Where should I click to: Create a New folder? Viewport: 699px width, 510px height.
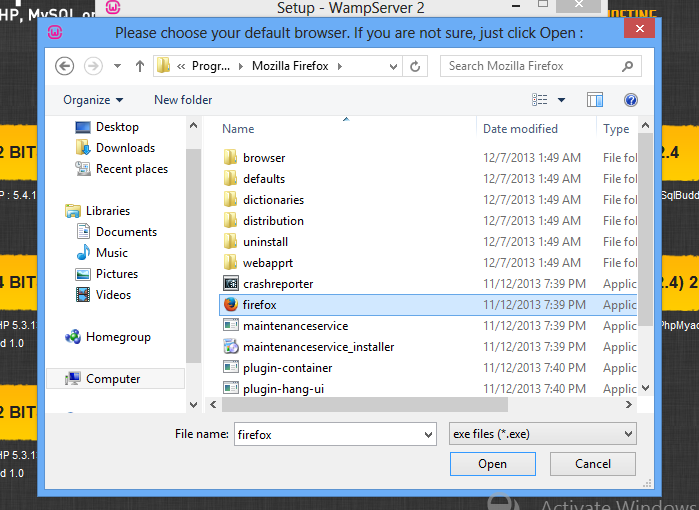coord(183,100)
